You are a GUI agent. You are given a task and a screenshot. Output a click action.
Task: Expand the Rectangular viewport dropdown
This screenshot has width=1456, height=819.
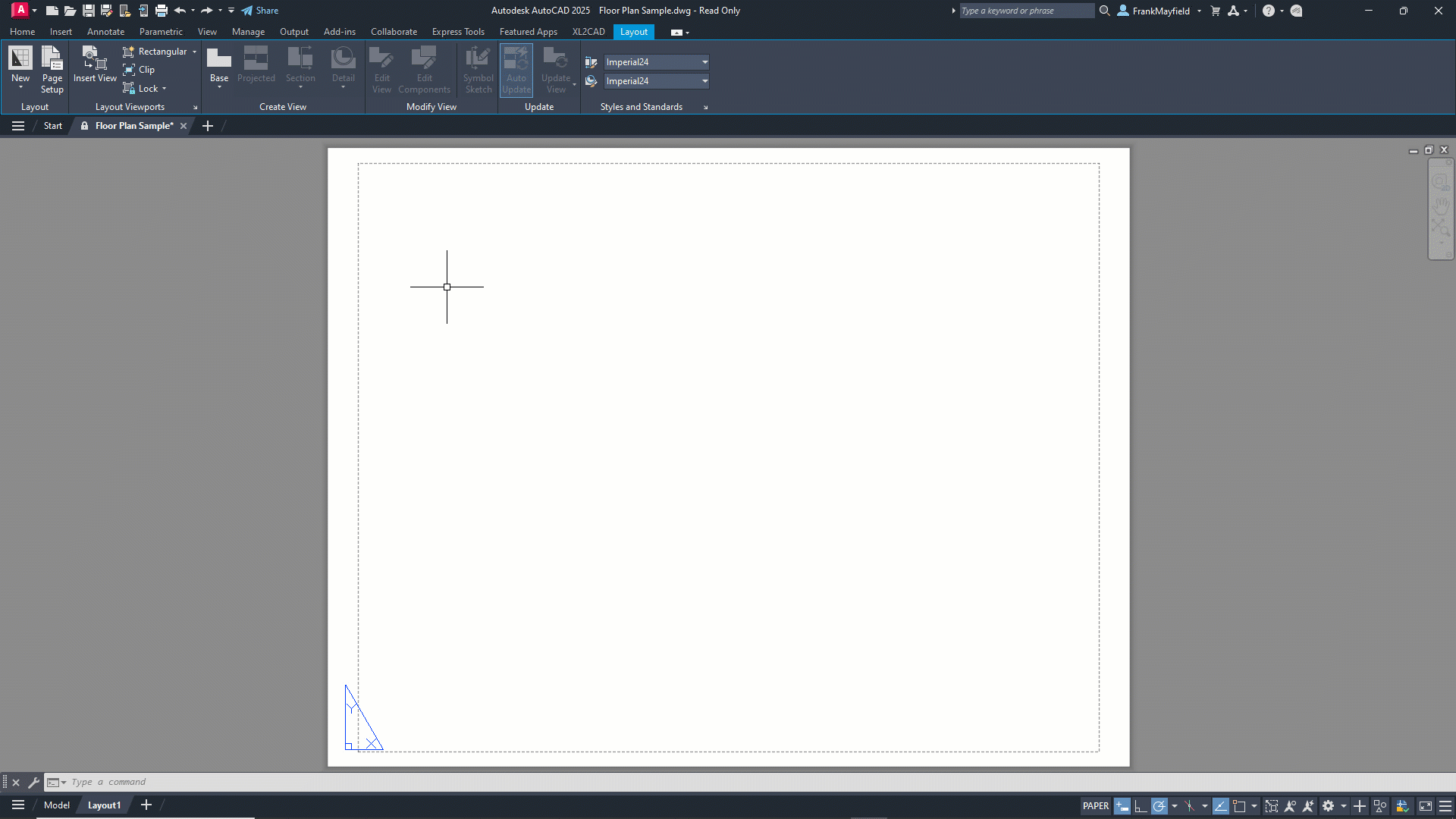click(x=194, y=52)
